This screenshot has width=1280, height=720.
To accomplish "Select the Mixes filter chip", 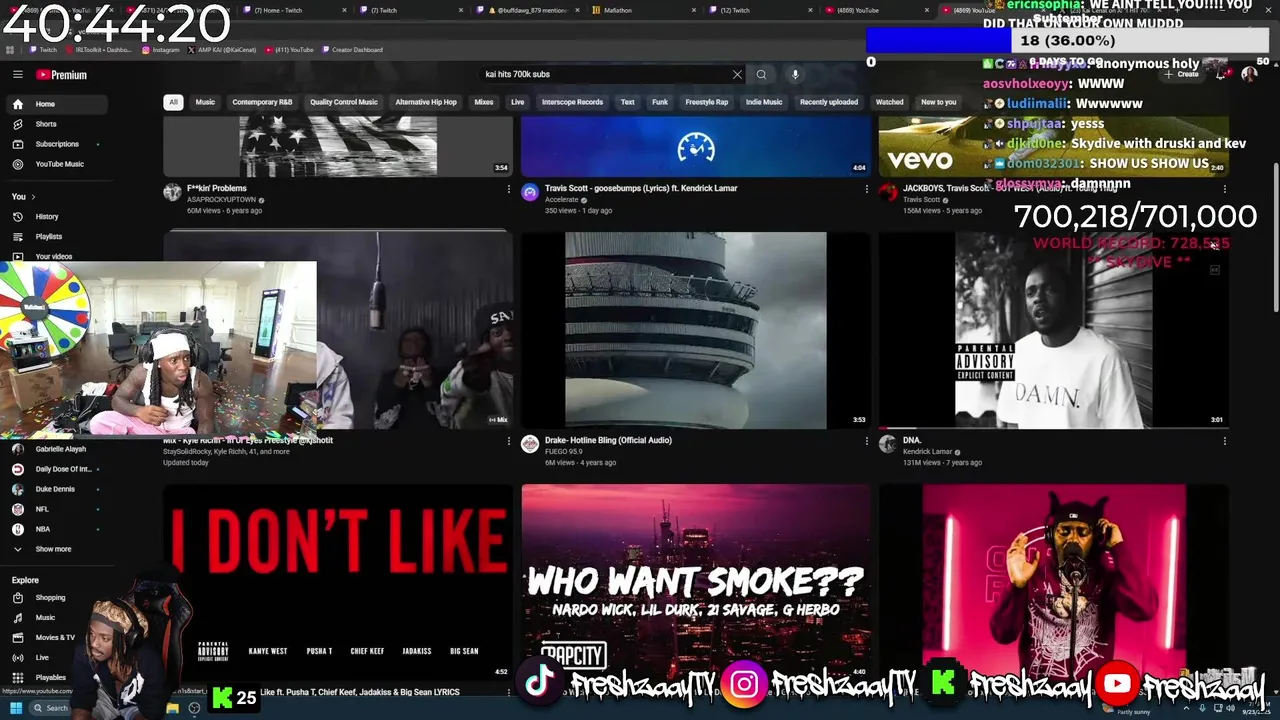I will [484, 102].
